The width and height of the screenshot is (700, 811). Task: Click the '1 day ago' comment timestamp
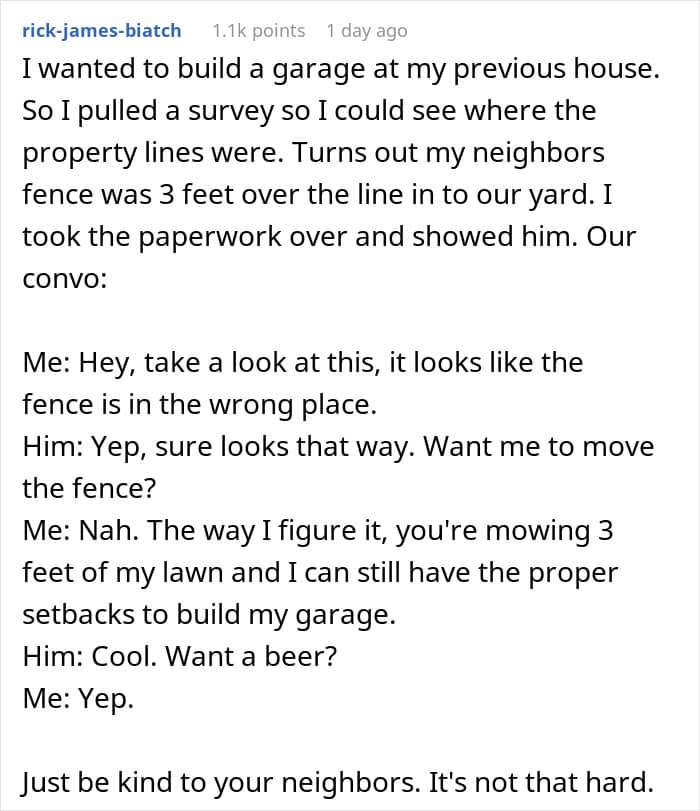tap(367, 31)
